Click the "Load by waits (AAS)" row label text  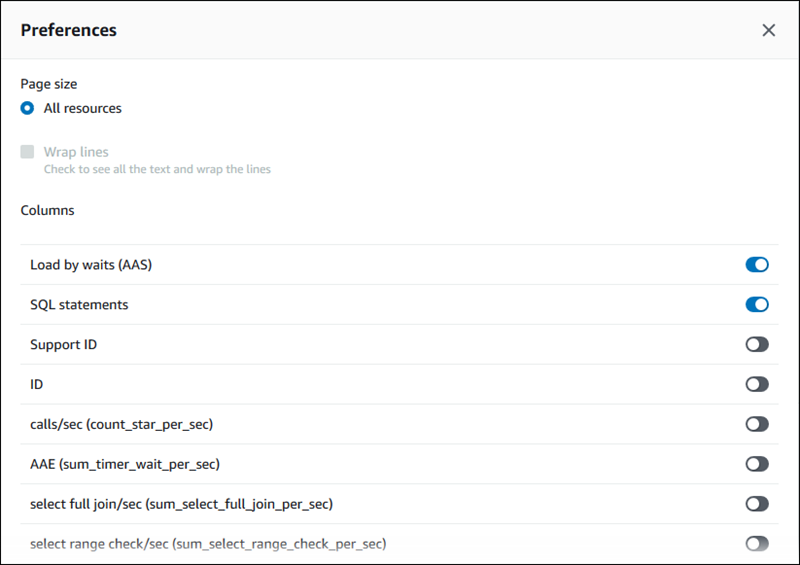91,265
